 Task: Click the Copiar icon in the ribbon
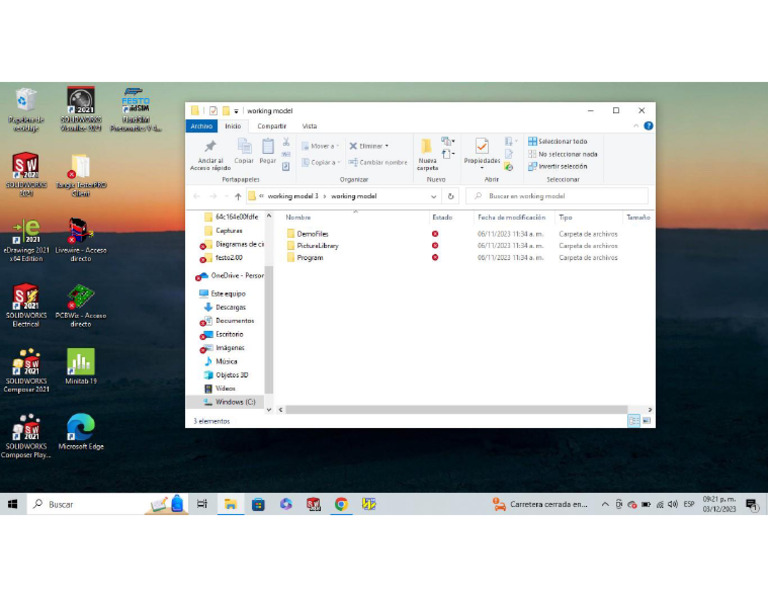[x=244, y=148]
